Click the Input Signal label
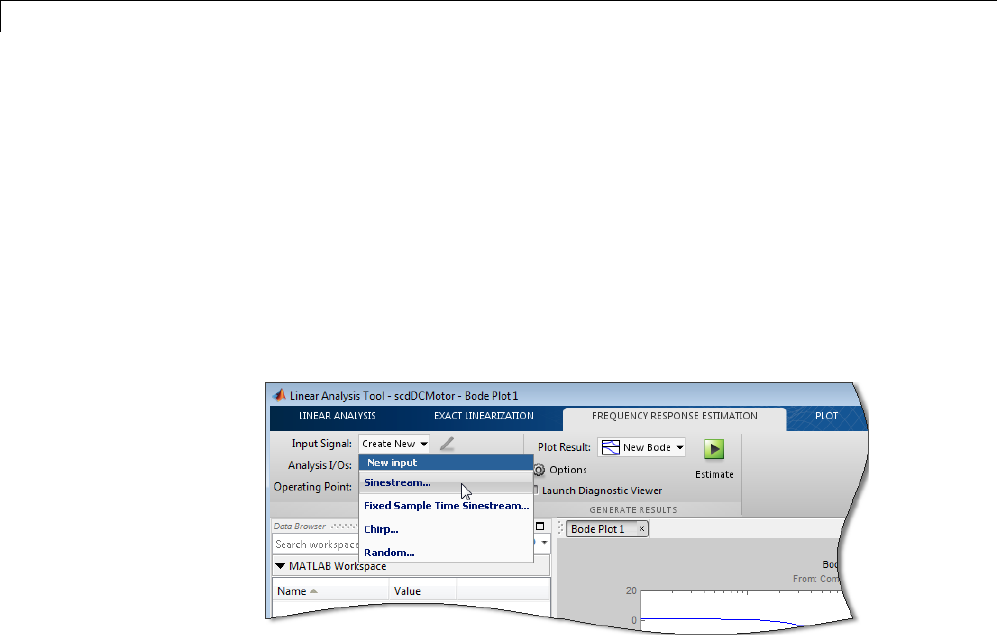 [321, 444]
